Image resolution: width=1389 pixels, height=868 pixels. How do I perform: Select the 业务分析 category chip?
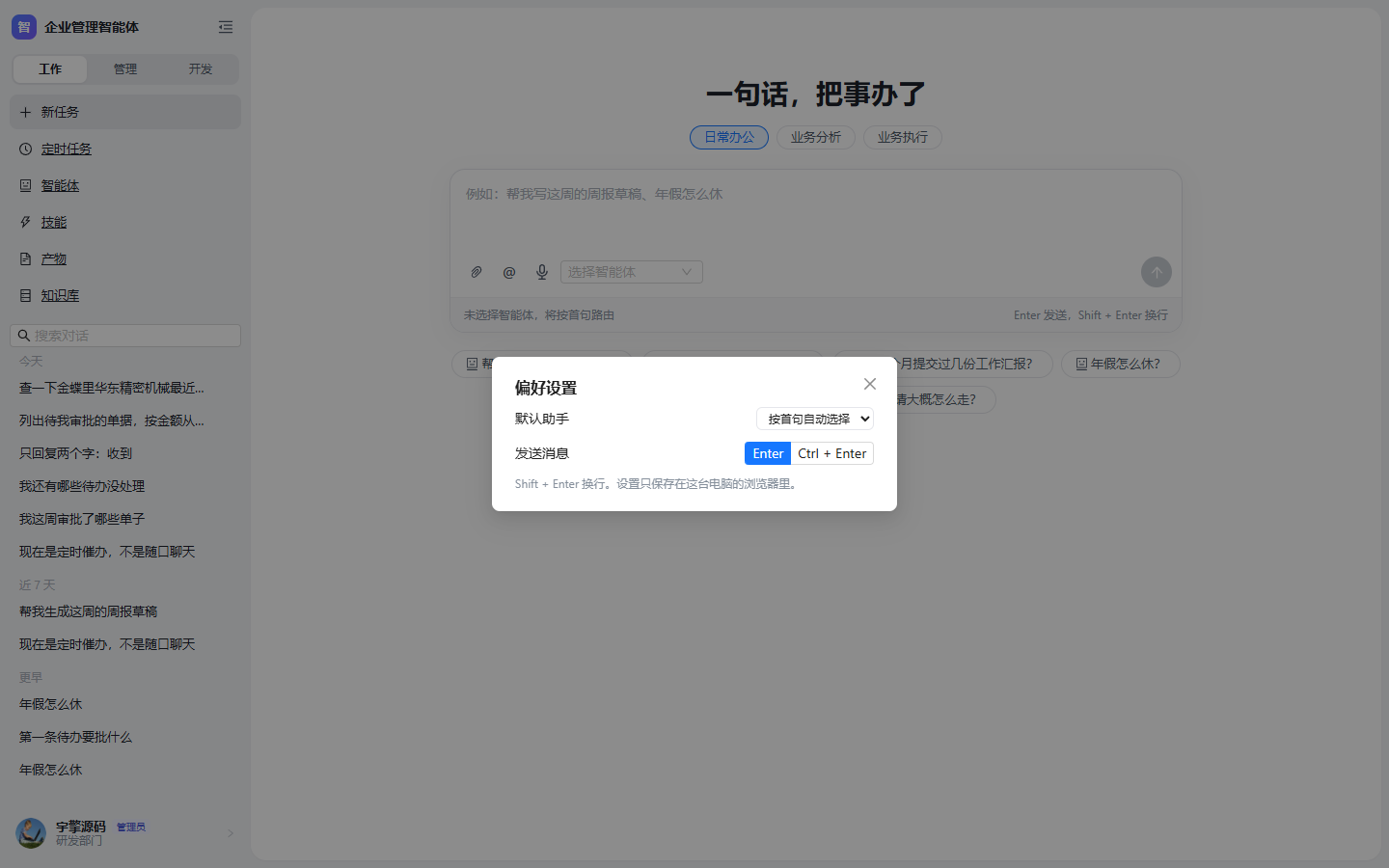click(x=816, y=137)
